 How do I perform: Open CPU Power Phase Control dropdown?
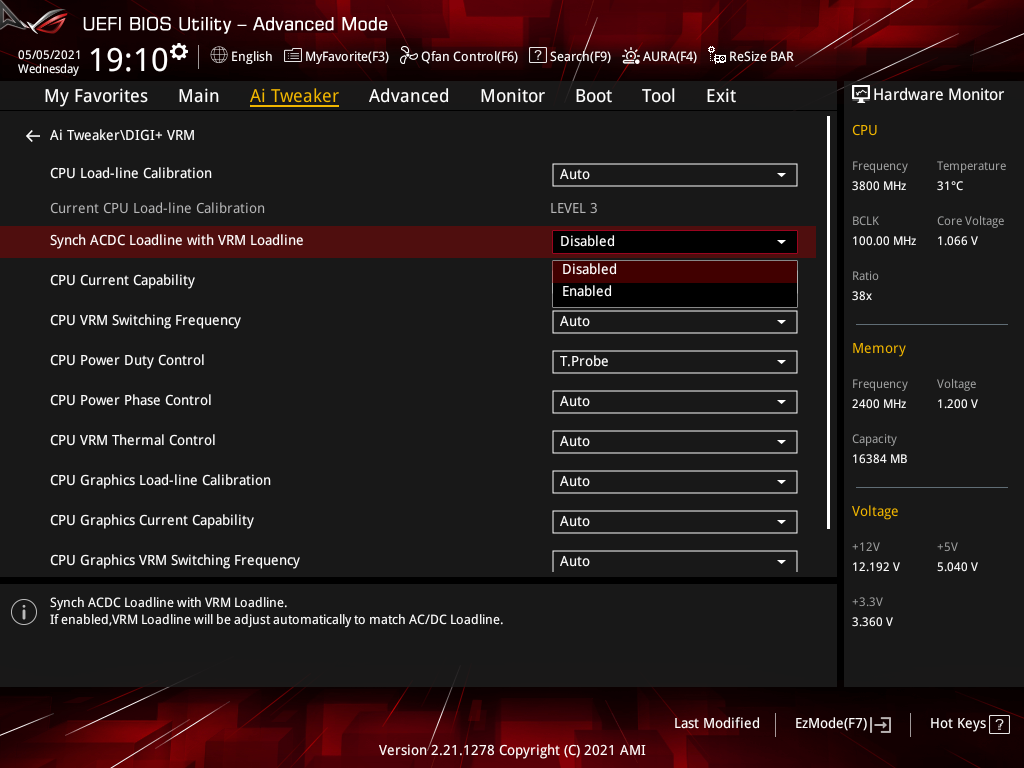coord(675,402)
